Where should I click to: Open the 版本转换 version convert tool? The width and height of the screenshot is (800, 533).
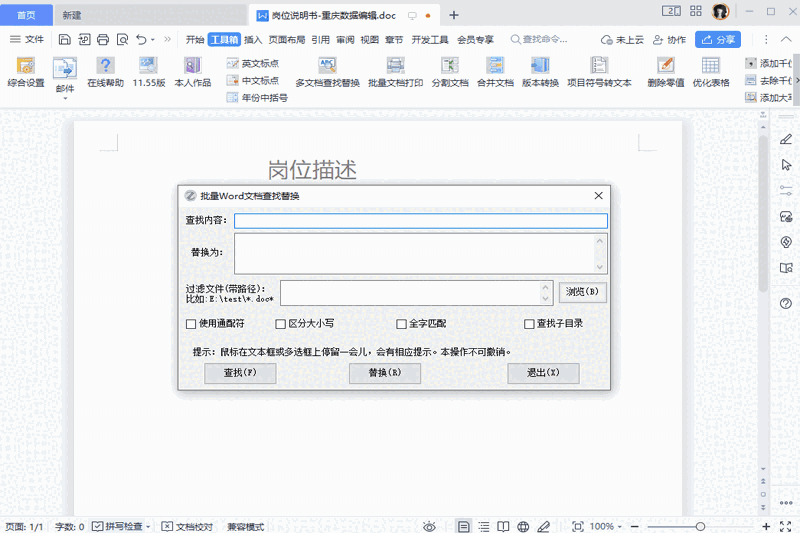pyautogui.click(x=540, y=72)
